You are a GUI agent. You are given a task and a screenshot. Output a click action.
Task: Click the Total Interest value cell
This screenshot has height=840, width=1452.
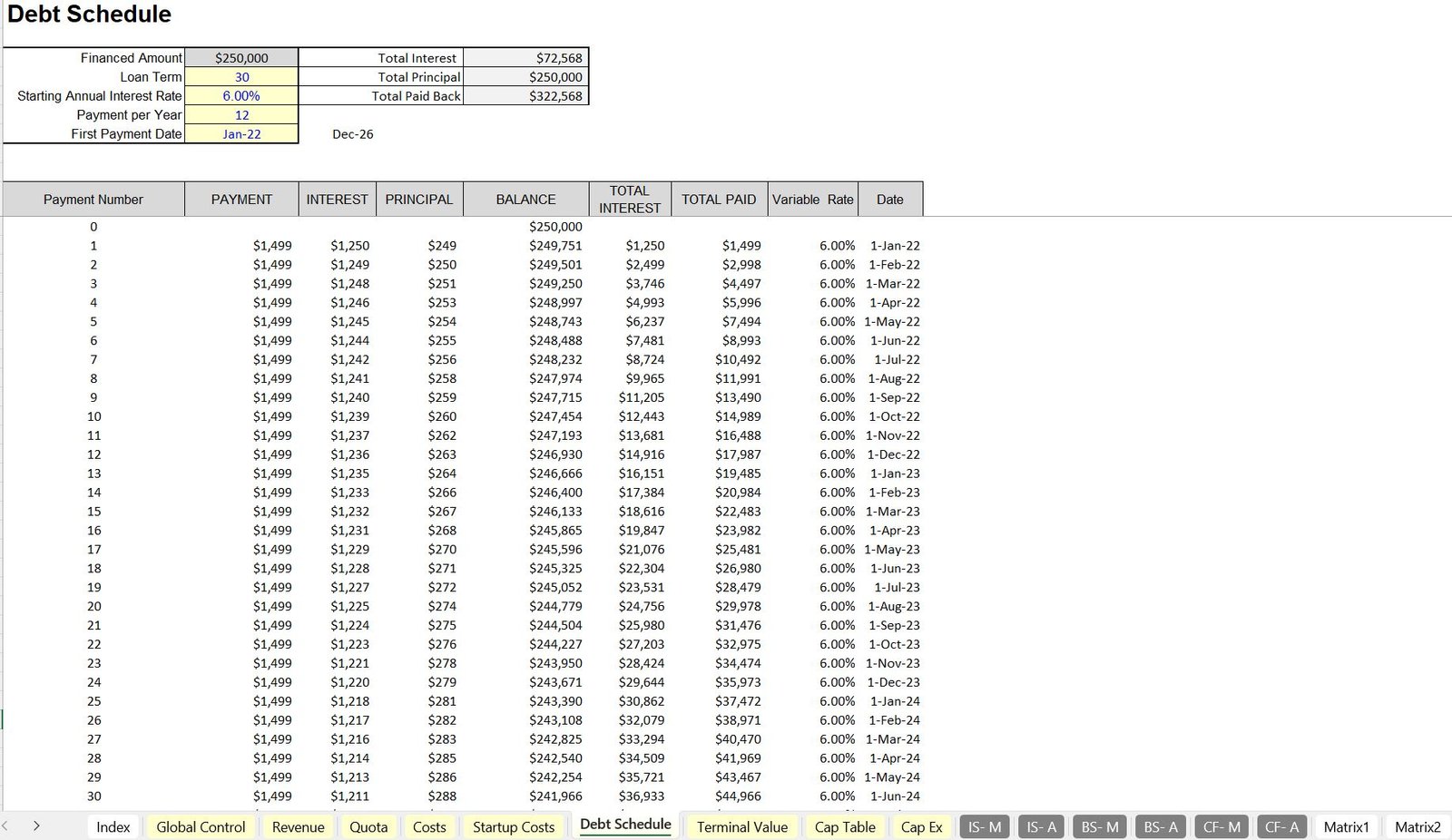(x=526, y=58)
